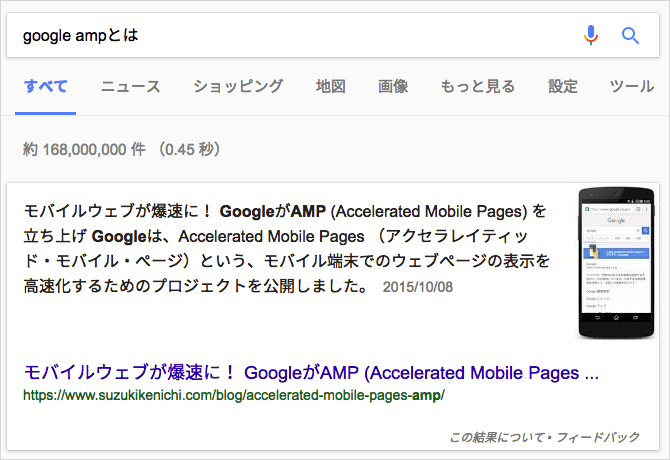
Task: Open the 地図 tab
Action: (x=331, y=86)
